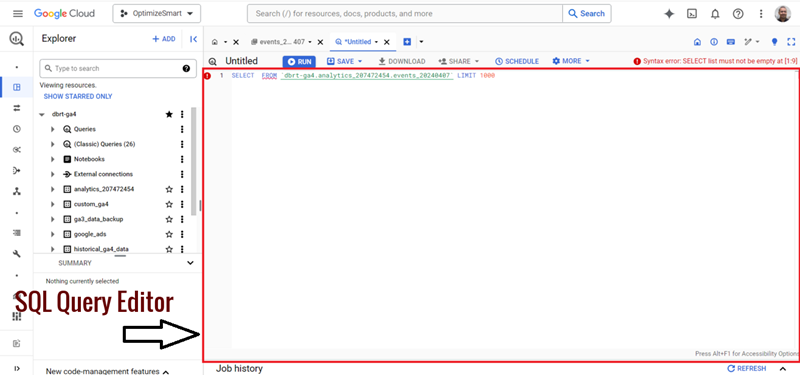Screen dimensions: 800x375
Task: Expand the External connections node
Action: pyautogui.click(x=53, y=174)
